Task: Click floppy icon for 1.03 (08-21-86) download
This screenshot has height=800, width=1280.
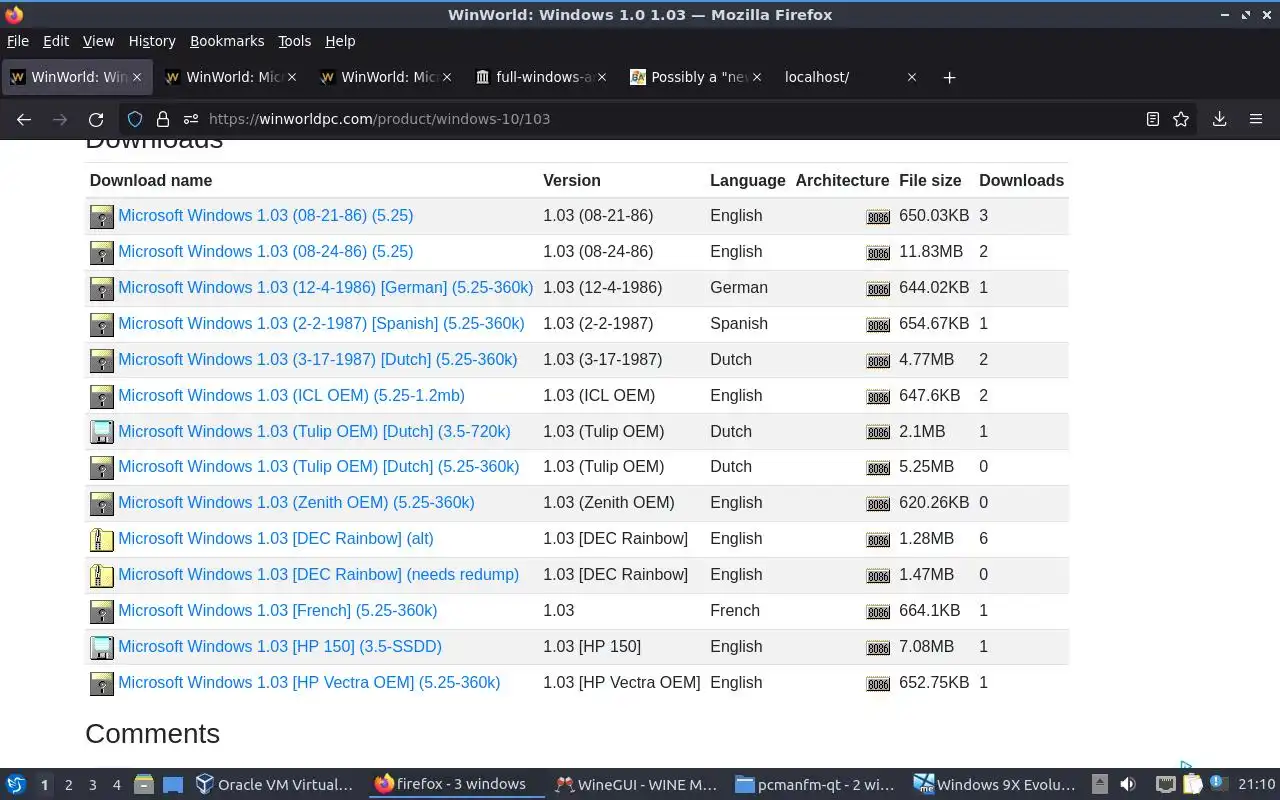Action: [x=102, y=217]
